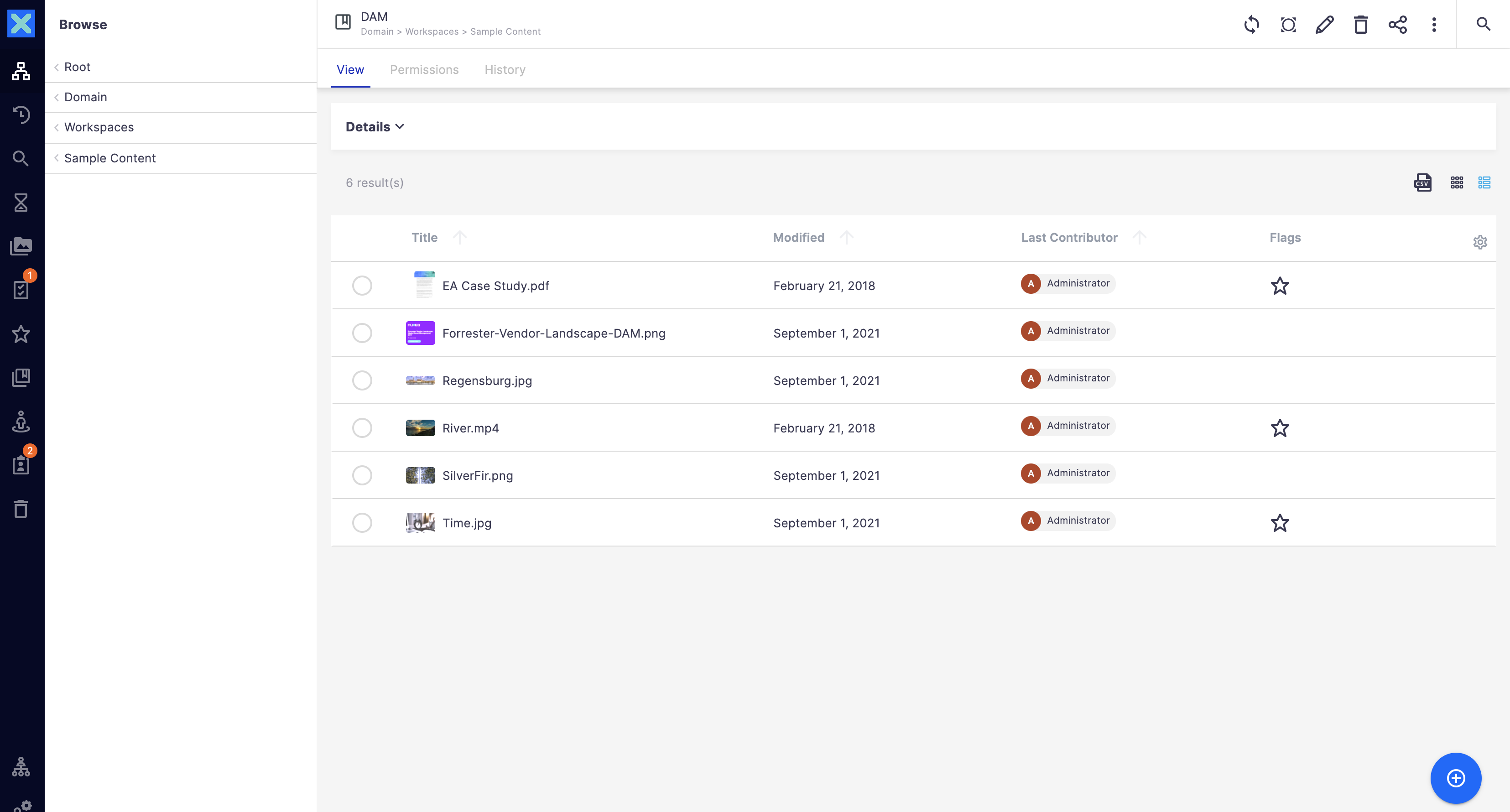Click Administrator tag on Regensburg.jpg row
This screenshot has width=1510, height=812.
(1068, 378)
